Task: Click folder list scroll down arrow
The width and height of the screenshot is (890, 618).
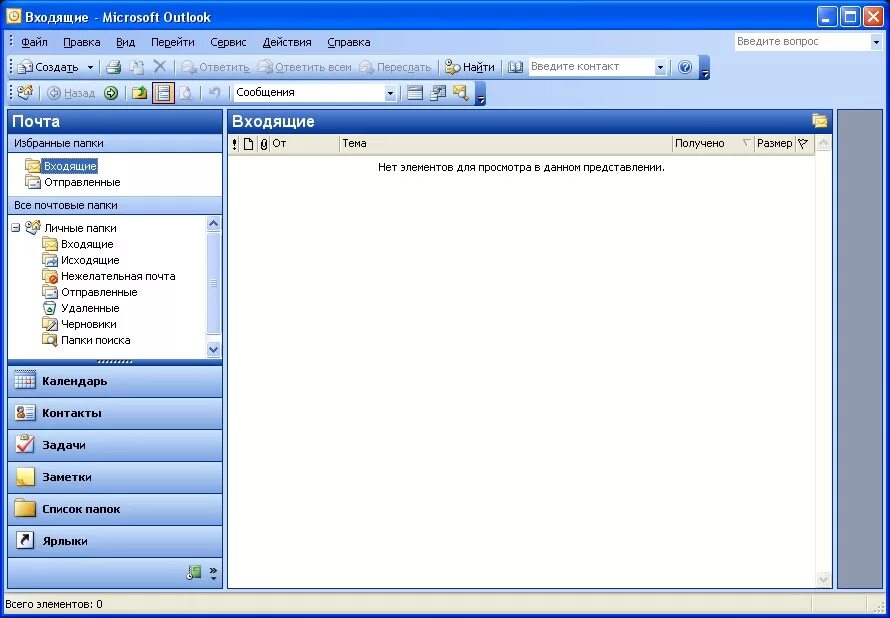Action: 213,350
